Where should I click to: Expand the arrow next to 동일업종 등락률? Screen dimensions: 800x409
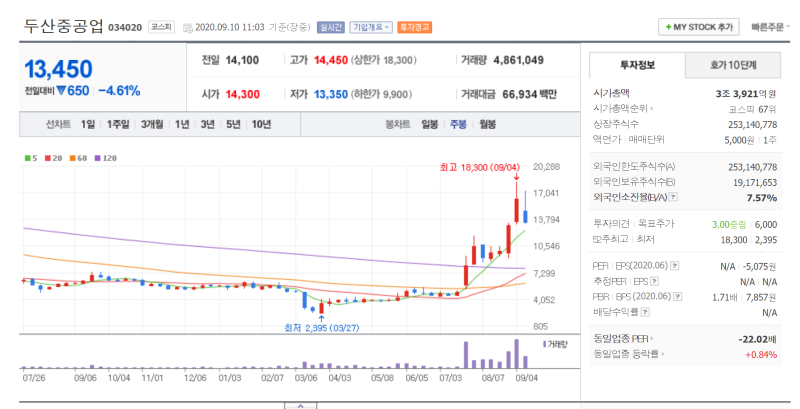pos(662,354)
